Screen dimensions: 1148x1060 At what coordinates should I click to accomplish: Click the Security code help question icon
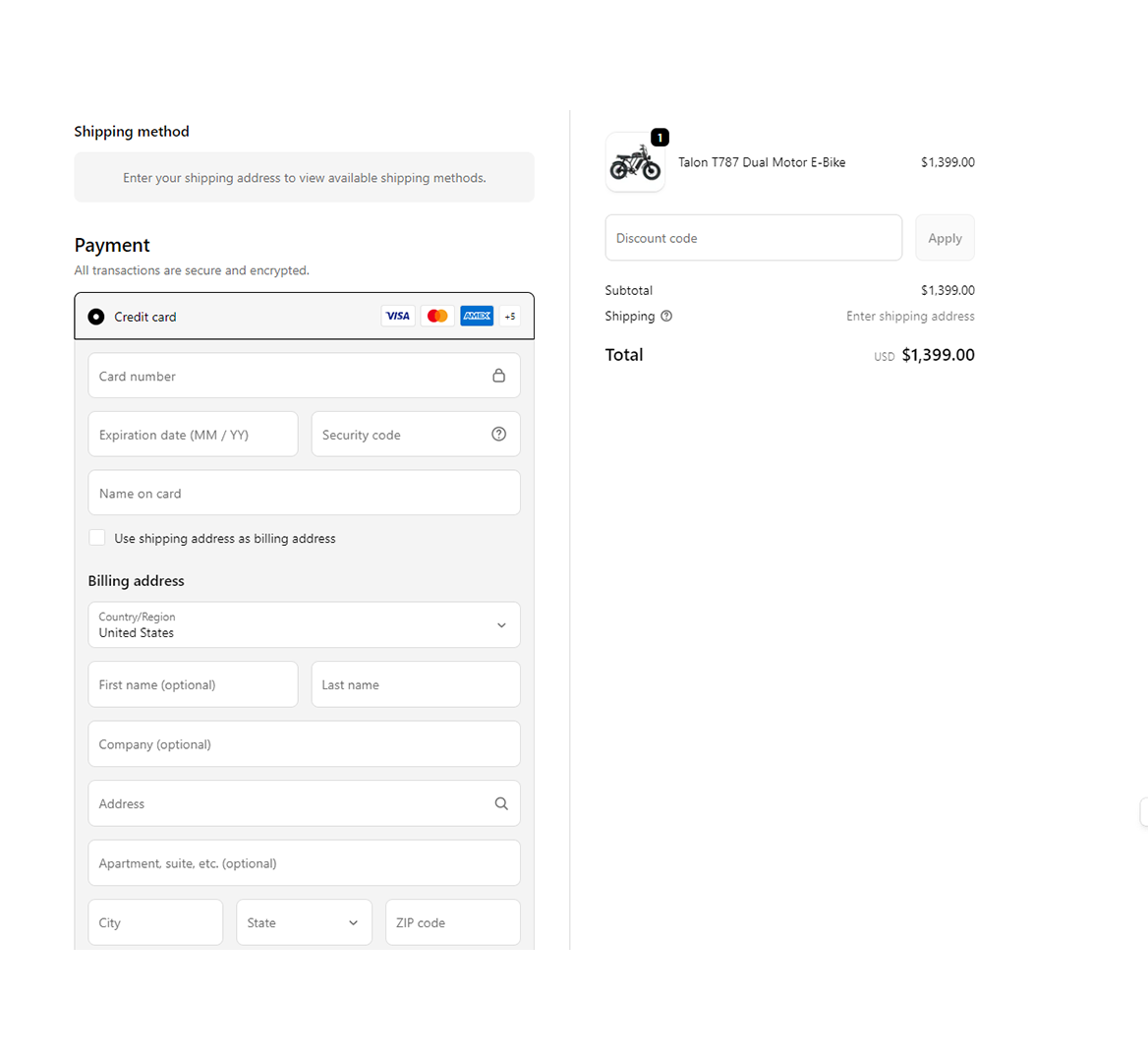499,435
